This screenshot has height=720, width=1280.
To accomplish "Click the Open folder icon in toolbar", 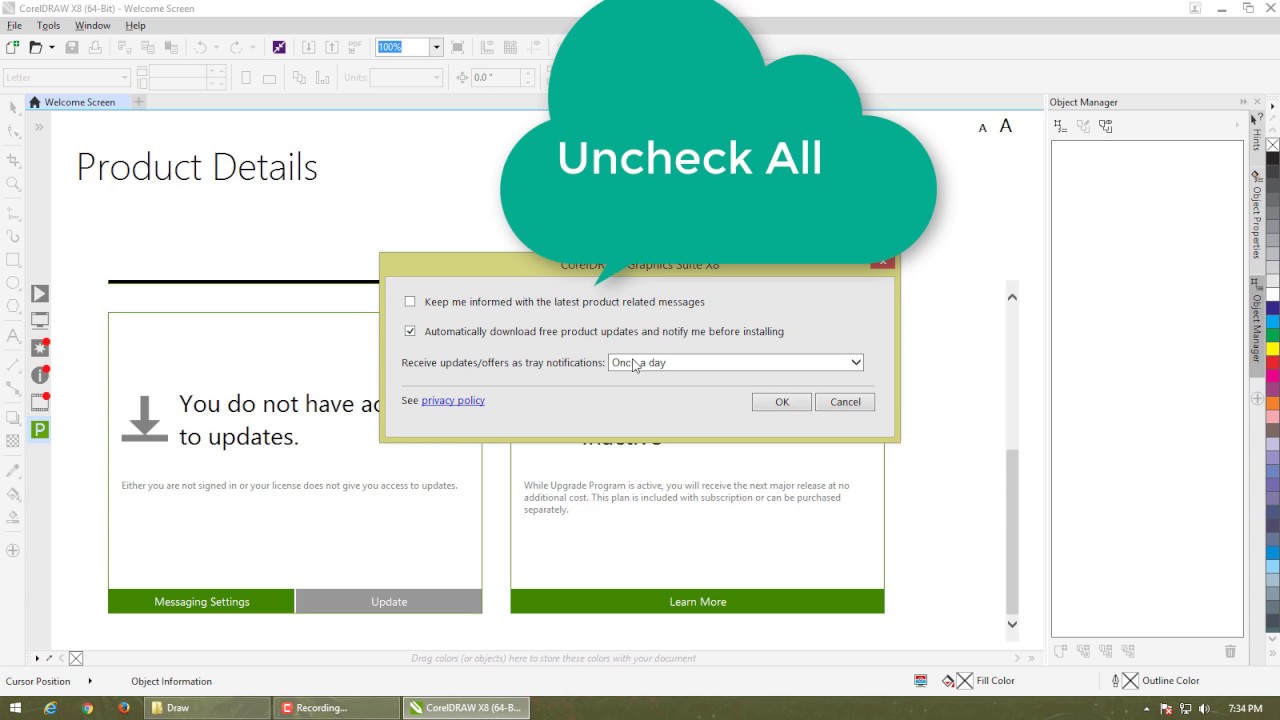I will point(35,47).
